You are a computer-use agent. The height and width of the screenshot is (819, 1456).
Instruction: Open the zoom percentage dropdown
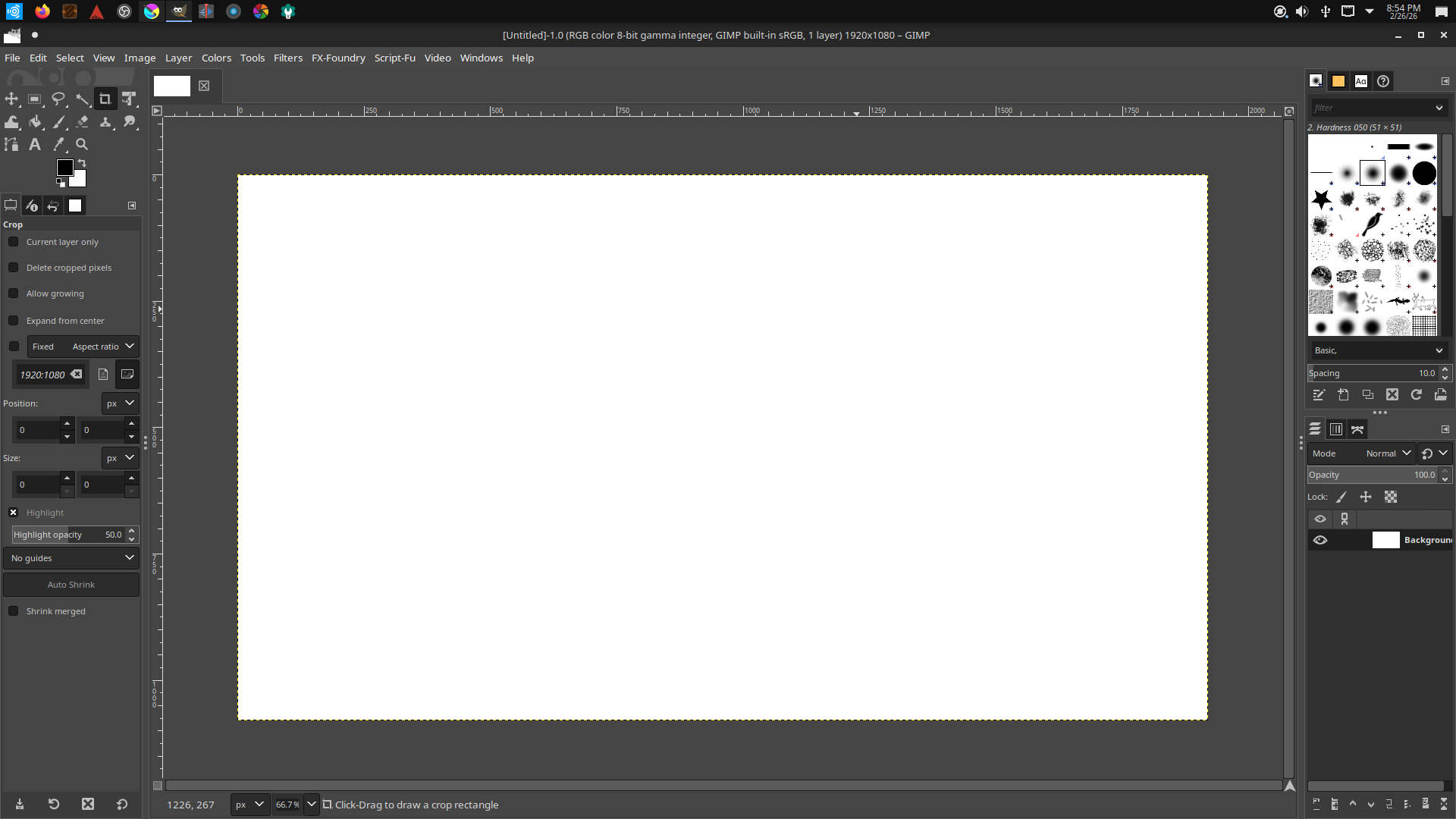tap(311, 805)
